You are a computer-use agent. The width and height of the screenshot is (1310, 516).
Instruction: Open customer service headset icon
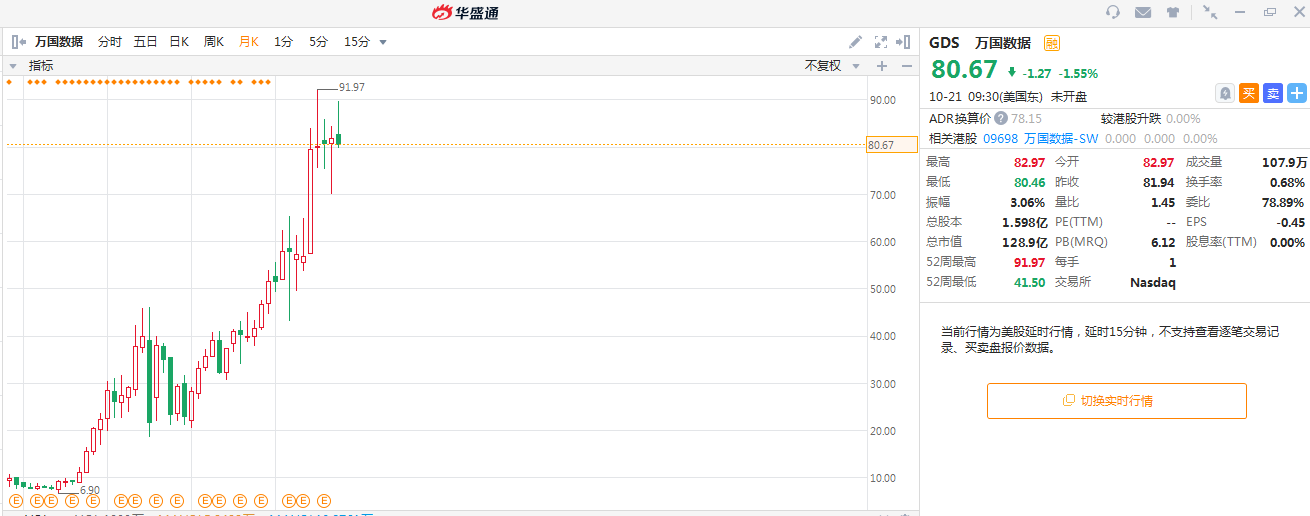(x=1113, y=12)
